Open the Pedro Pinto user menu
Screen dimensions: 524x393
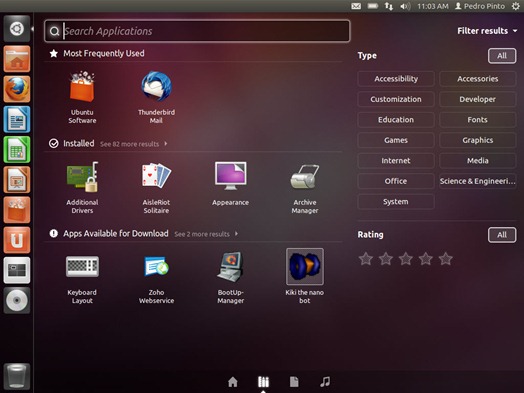click(480, 6)
